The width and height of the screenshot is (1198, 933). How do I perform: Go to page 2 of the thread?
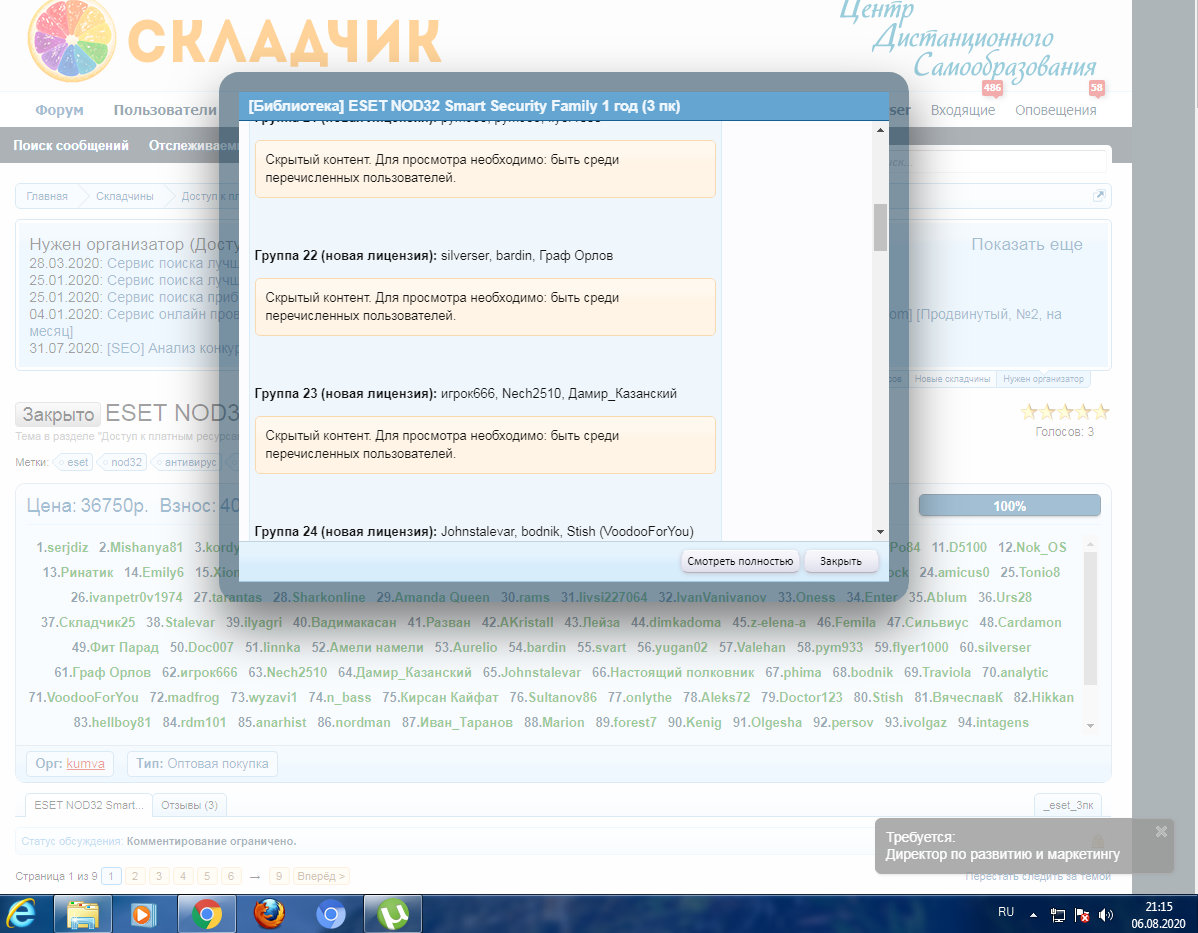134,876
